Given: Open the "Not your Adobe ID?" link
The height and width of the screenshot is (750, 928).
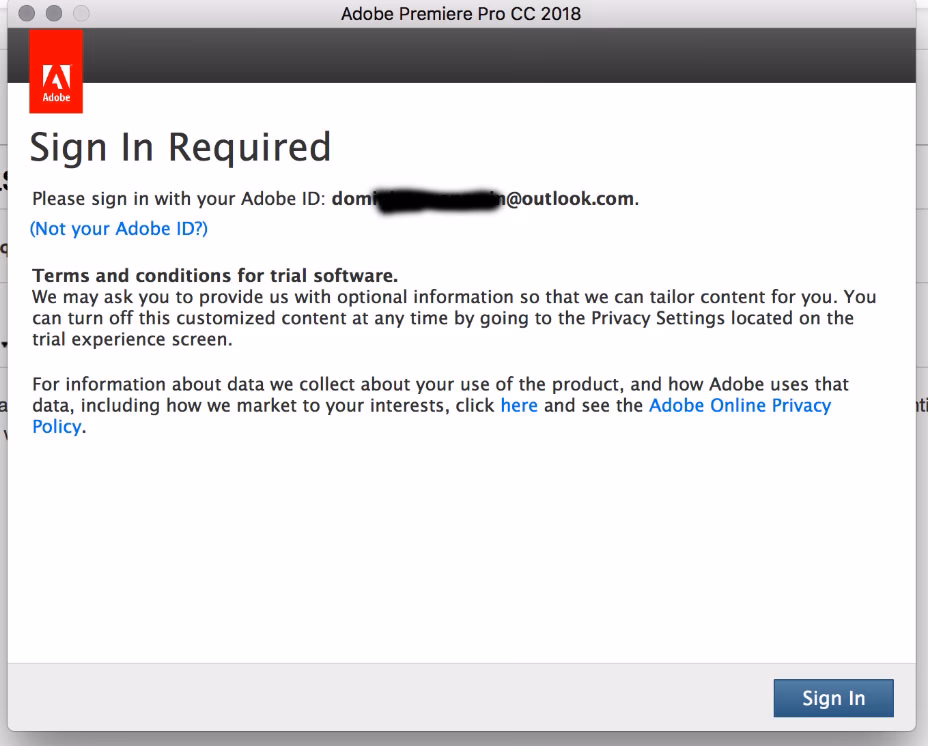Looking at the screenshot, I should [118, 228].
